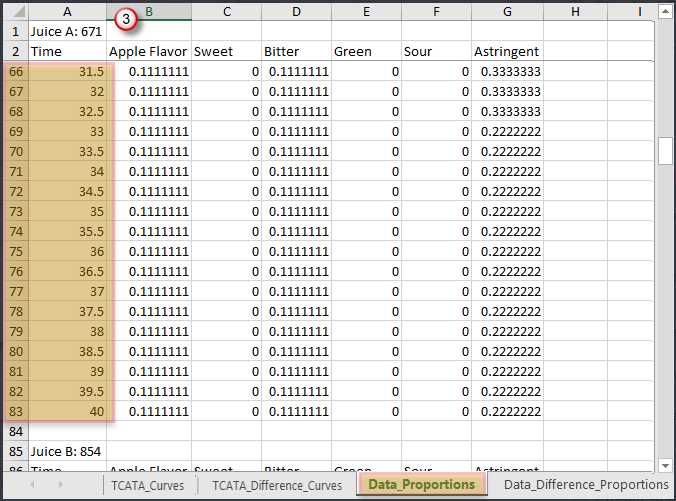Click the vertical scrollbar down arrow
Screen dimensions: 676x501
click(x=665, y=466)
